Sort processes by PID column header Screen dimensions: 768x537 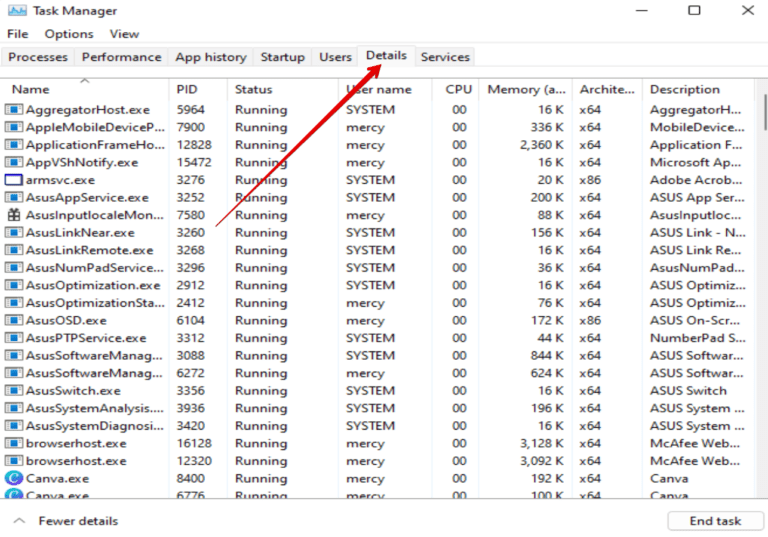click(x=188, y=90)
